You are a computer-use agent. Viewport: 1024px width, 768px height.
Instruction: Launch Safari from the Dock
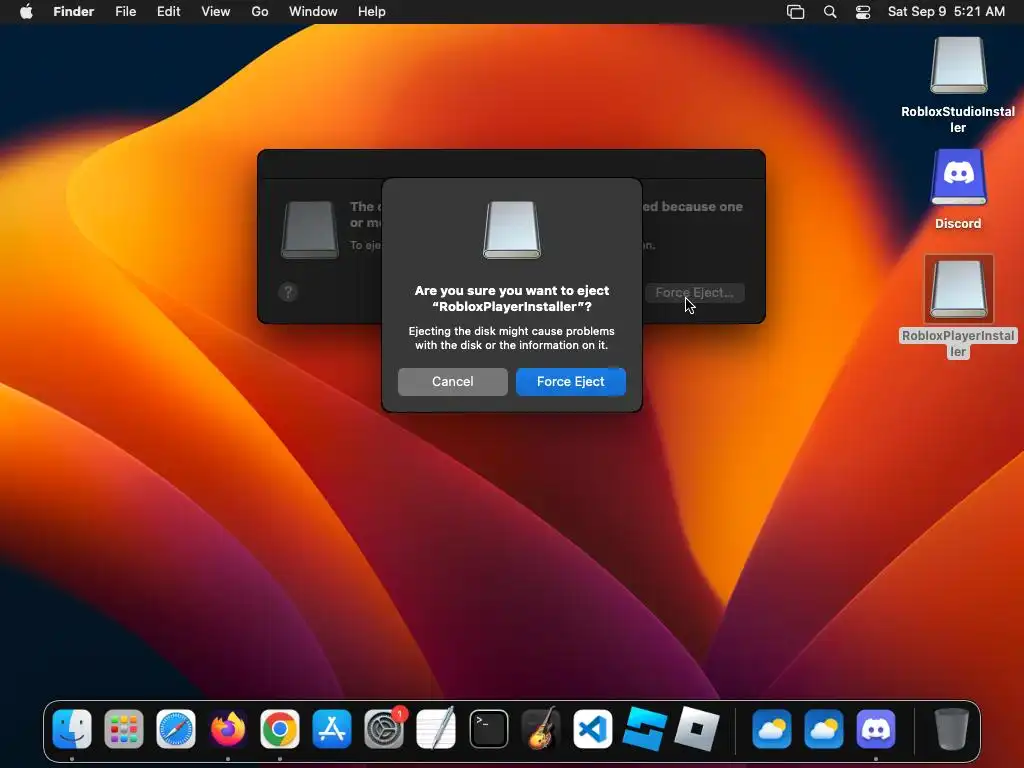(x=176, y=729)
